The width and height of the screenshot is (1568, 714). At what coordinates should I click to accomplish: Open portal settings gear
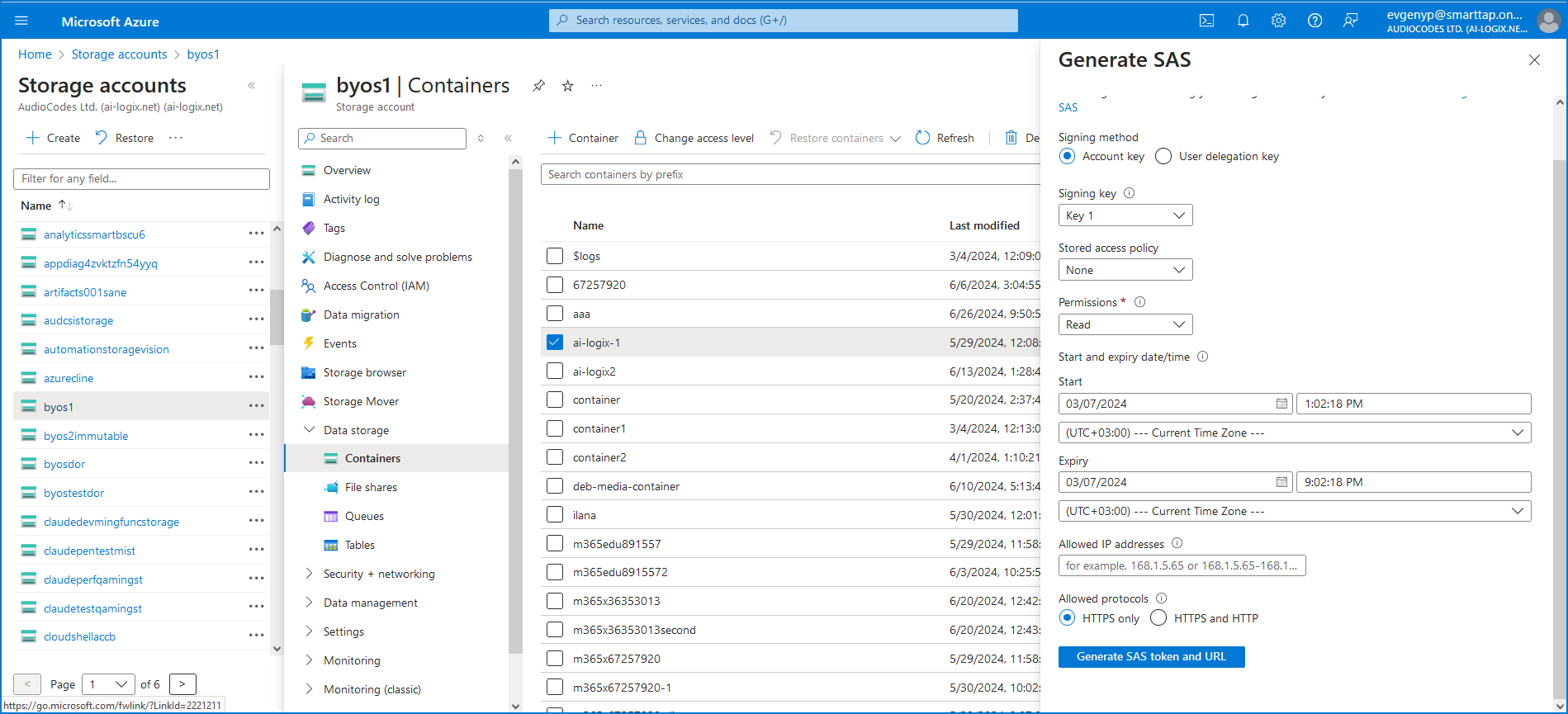pos(1278,21)
